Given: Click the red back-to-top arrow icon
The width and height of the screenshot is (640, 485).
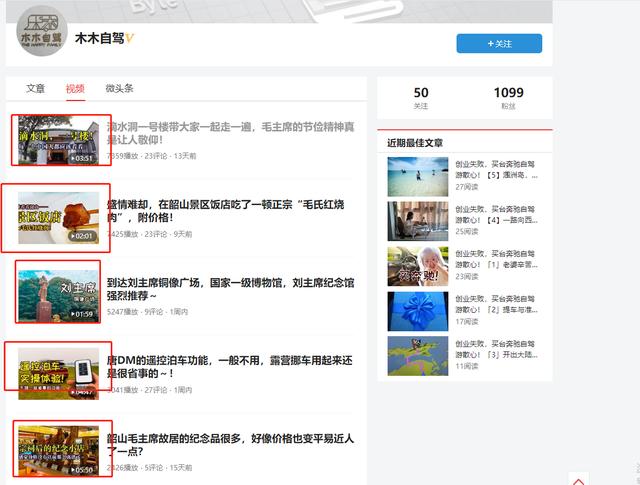Looking at the screenshot, I should point(578,479).
